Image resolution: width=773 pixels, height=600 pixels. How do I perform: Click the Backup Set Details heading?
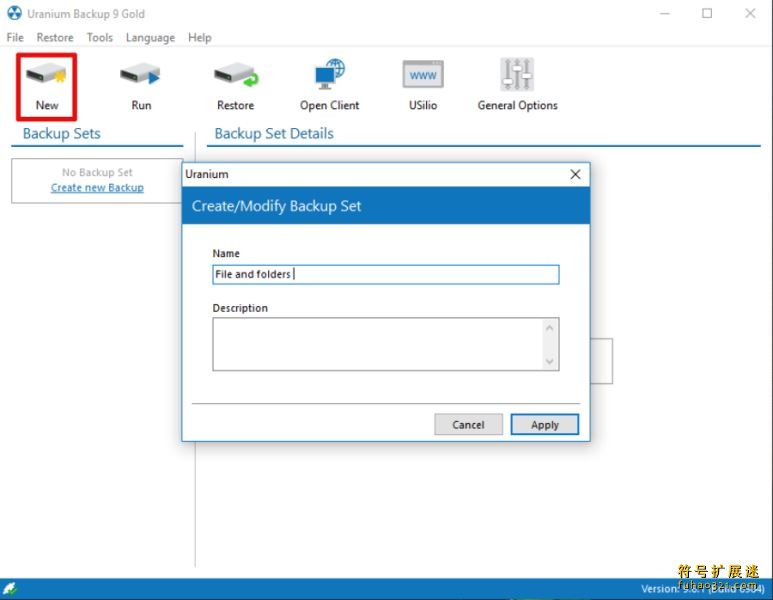(274, 134)
